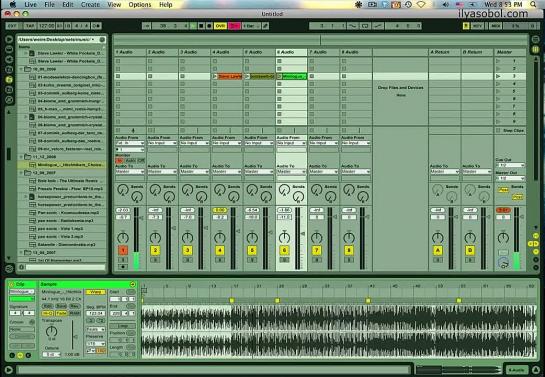Click the Edit button in Sample box

pos(47,306)
